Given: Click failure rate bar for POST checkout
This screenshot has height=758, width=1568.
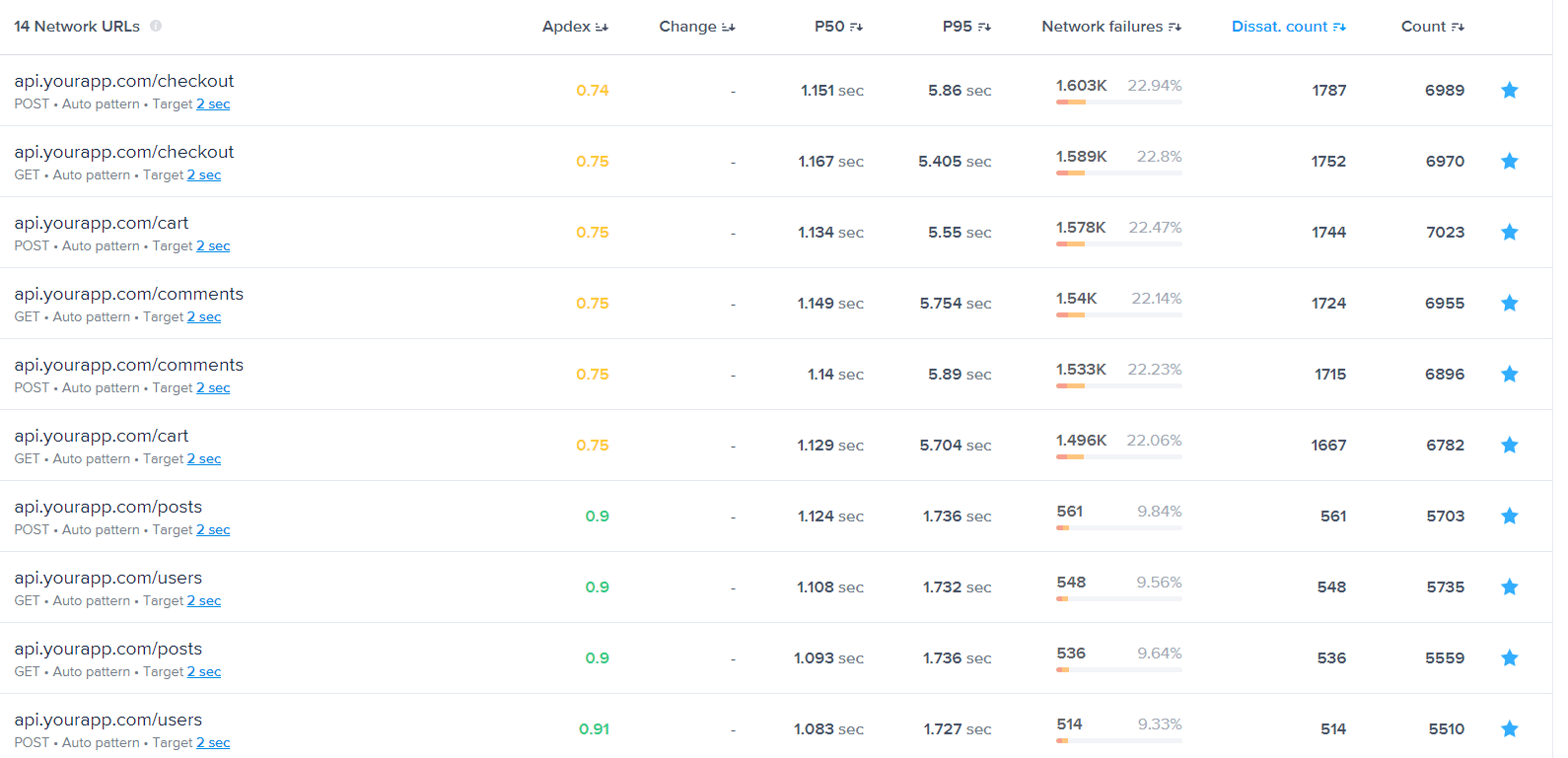Looking at the screenshot, I should pos(1118,103).
